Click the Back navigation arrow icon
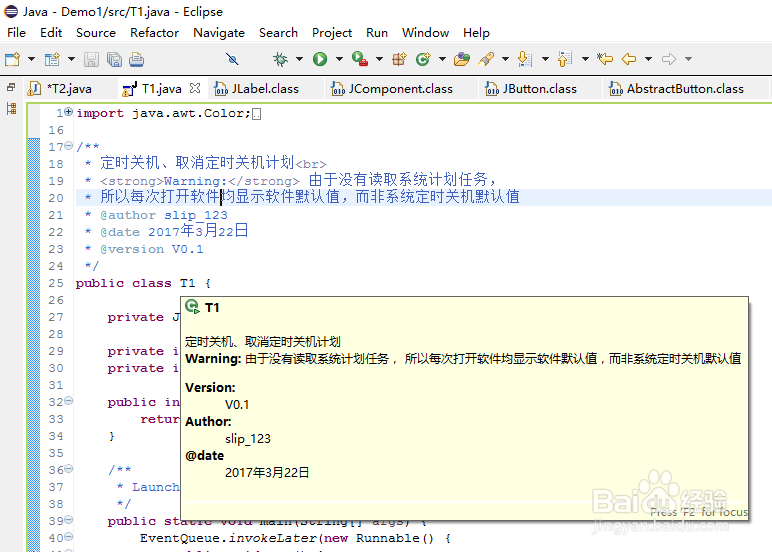The height and width of the screenshot is (552, 772). [x=629, y=60]
